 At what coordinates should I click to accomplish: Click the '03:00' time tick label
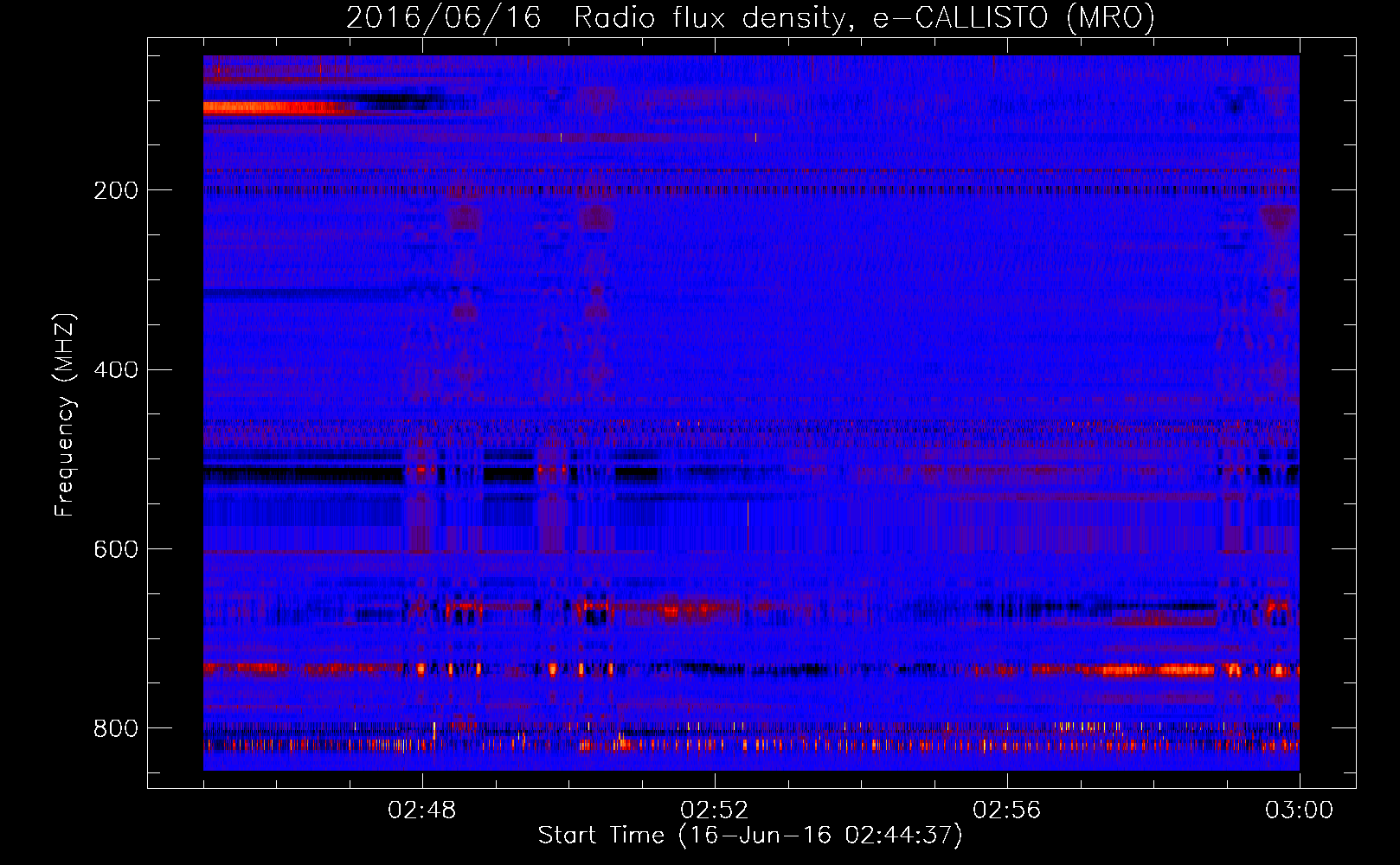1300,811
